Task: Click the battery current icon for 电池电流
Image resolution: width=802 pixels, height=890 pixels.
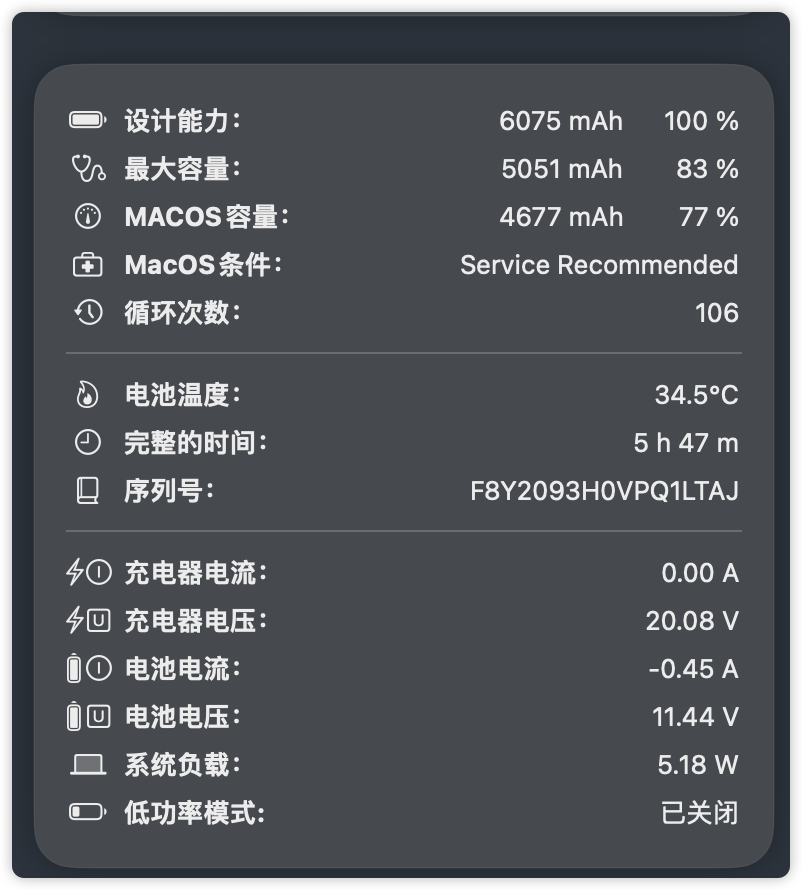Action: coord(89,669)
